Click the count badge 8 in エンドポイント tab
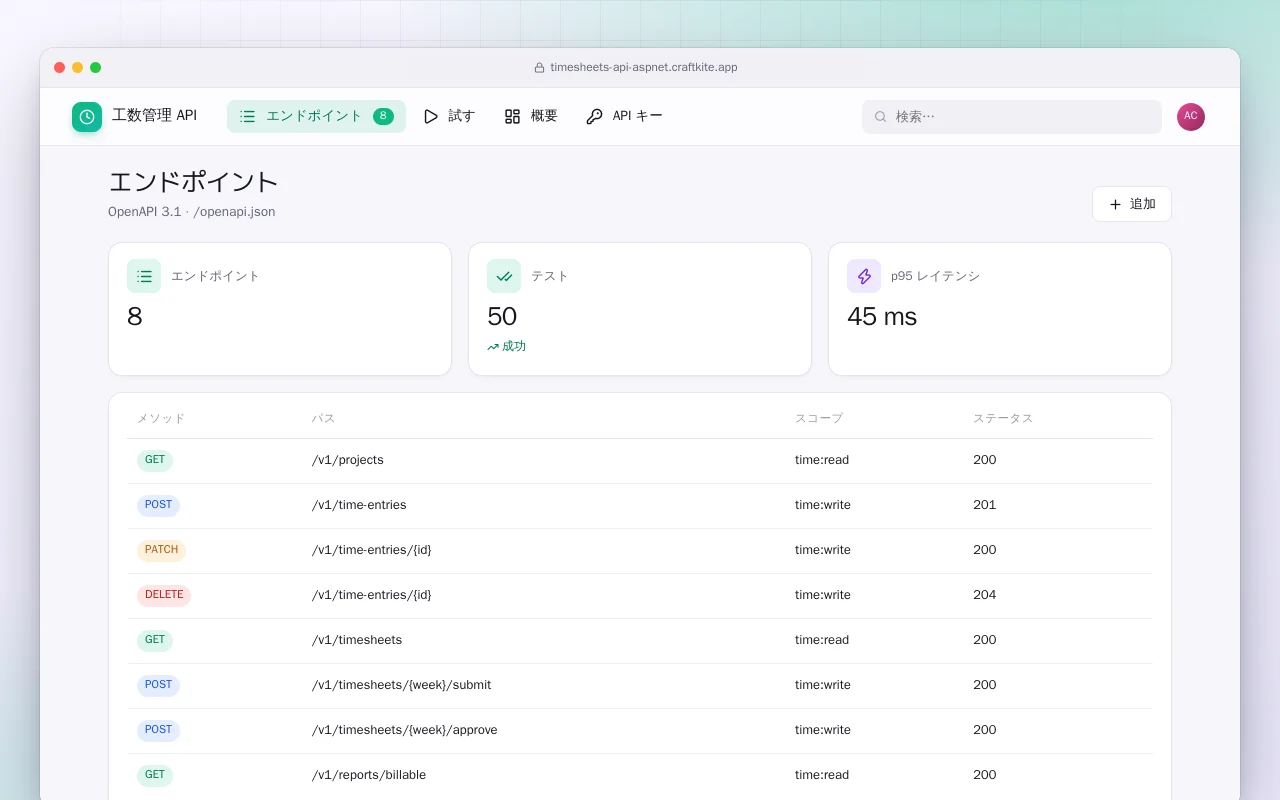 [x=383, y=116]
